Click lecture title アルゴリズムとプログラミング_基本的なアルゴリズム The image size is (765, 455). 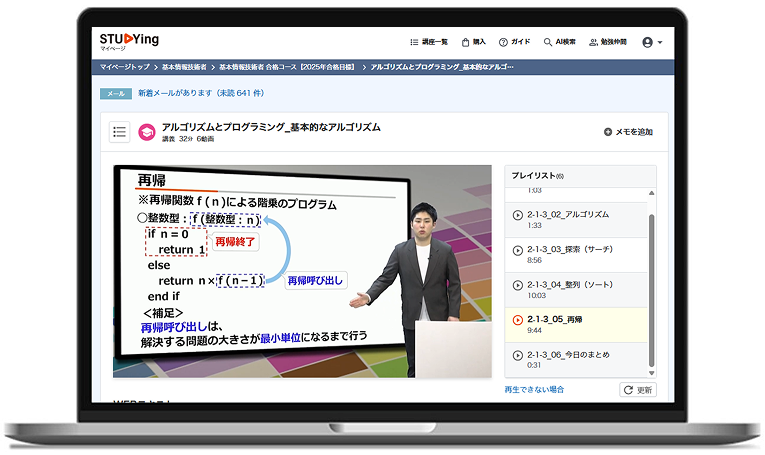point(271,127)
